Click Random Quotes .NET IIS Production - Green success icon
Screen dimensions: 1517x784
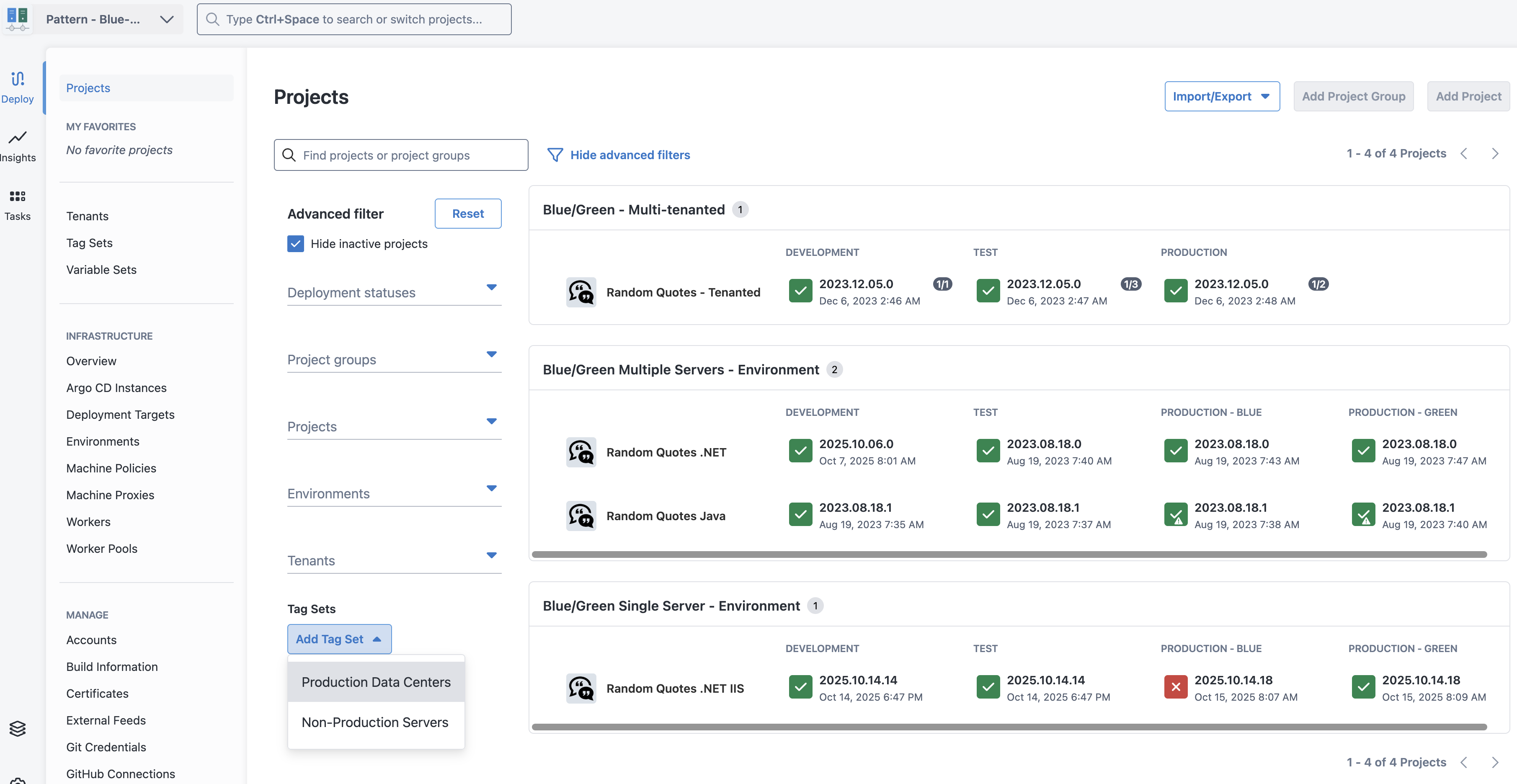[1363, 687]
